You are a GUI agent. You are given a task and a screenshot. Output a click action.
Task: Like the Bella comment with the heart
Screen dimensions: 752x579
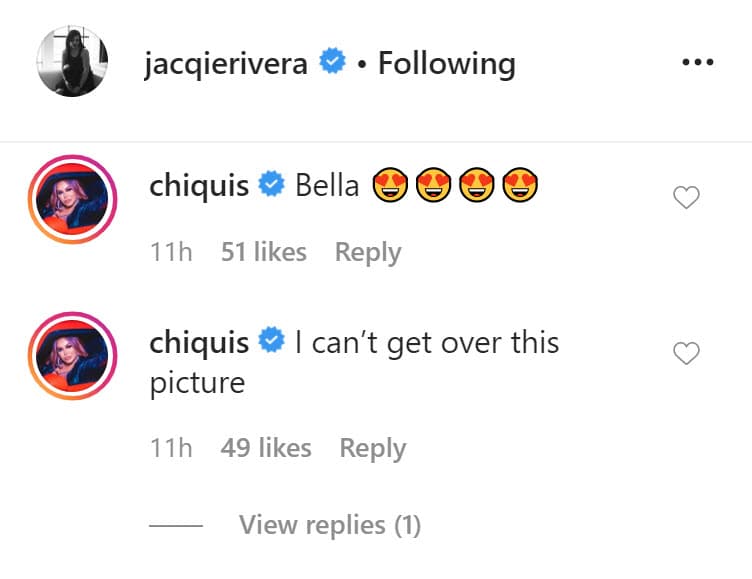click(x=686, y=198)
